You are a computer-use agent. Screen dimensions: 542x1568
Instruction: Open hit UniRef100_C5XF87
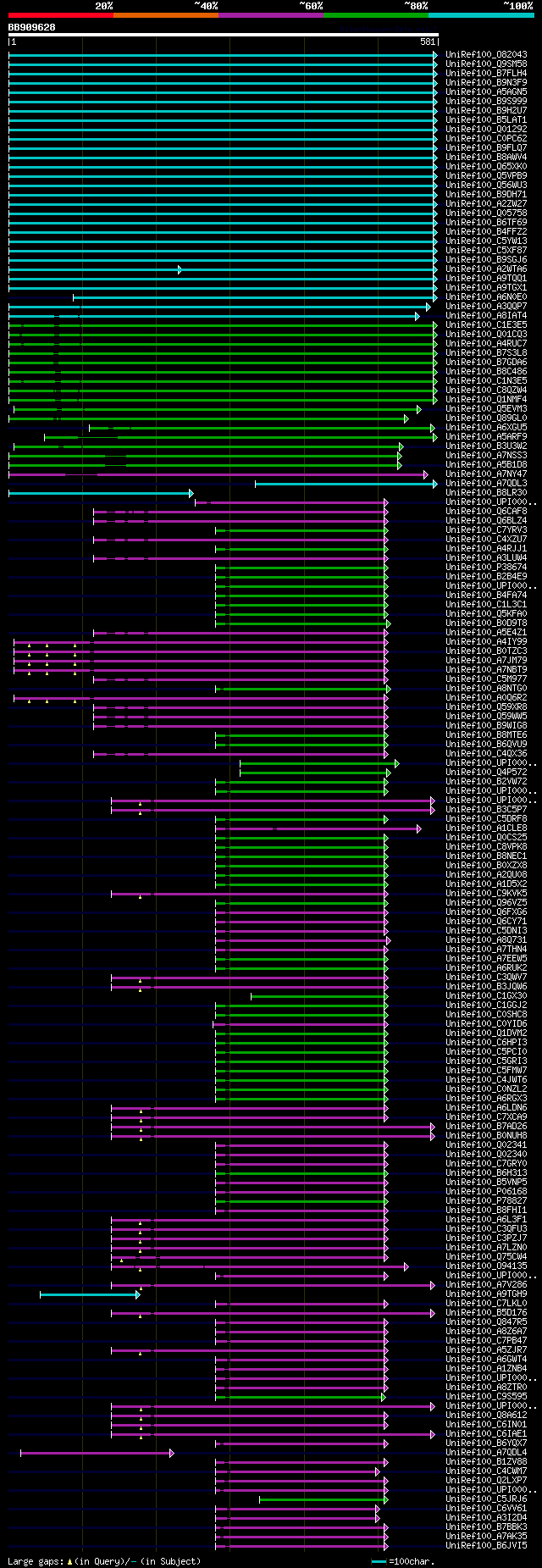point(486,250)
